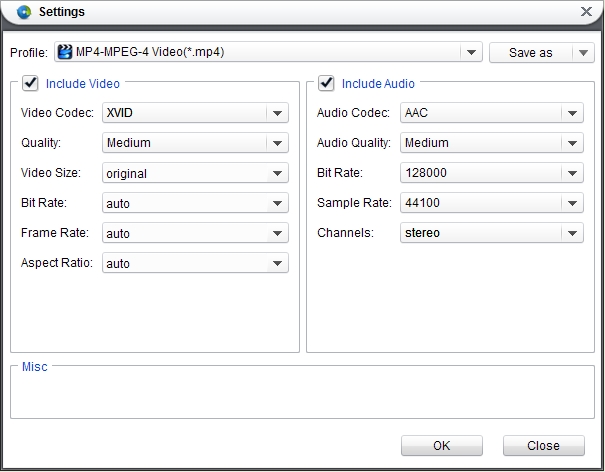The height and width of the screenshot is (472, 605).
Task: Confirm settings with the OK button
Action: pos(442,445)
